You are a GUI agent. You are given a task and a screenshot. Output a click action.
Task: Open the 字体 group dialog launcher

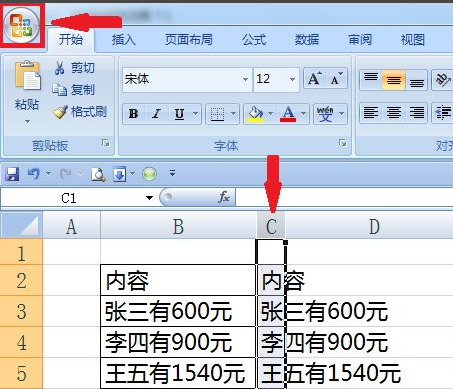click(x=342, y=143)
